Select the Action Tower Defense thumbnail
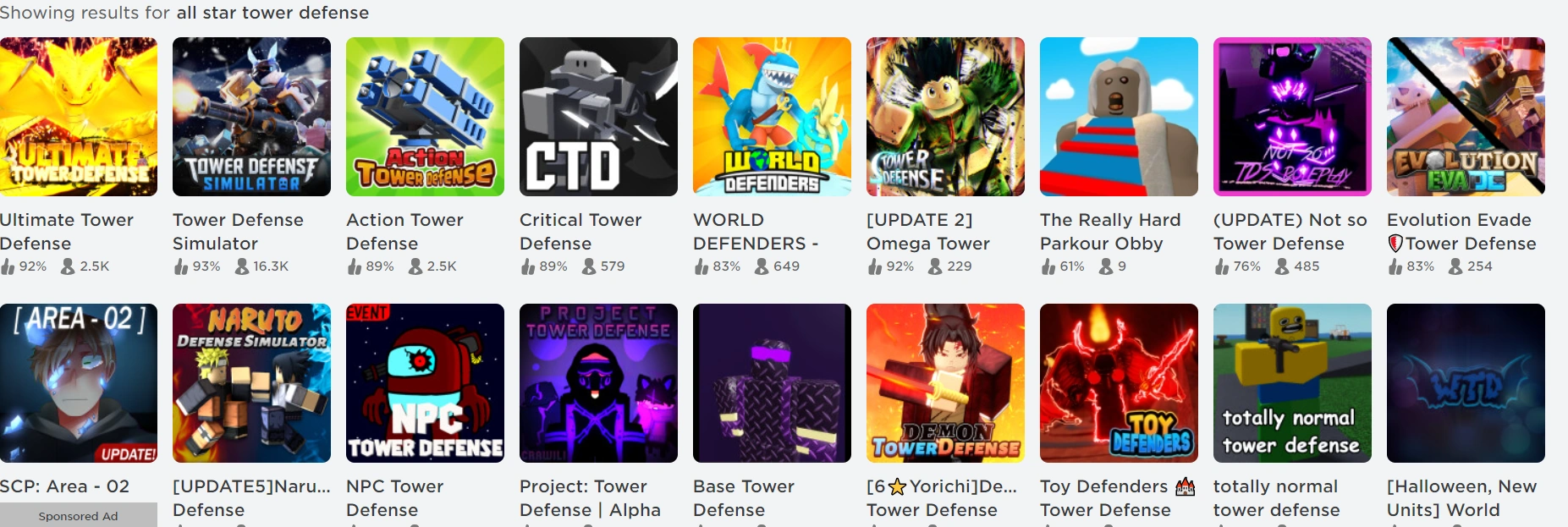The image size is (1568, 527). click(x=425, y=117)
